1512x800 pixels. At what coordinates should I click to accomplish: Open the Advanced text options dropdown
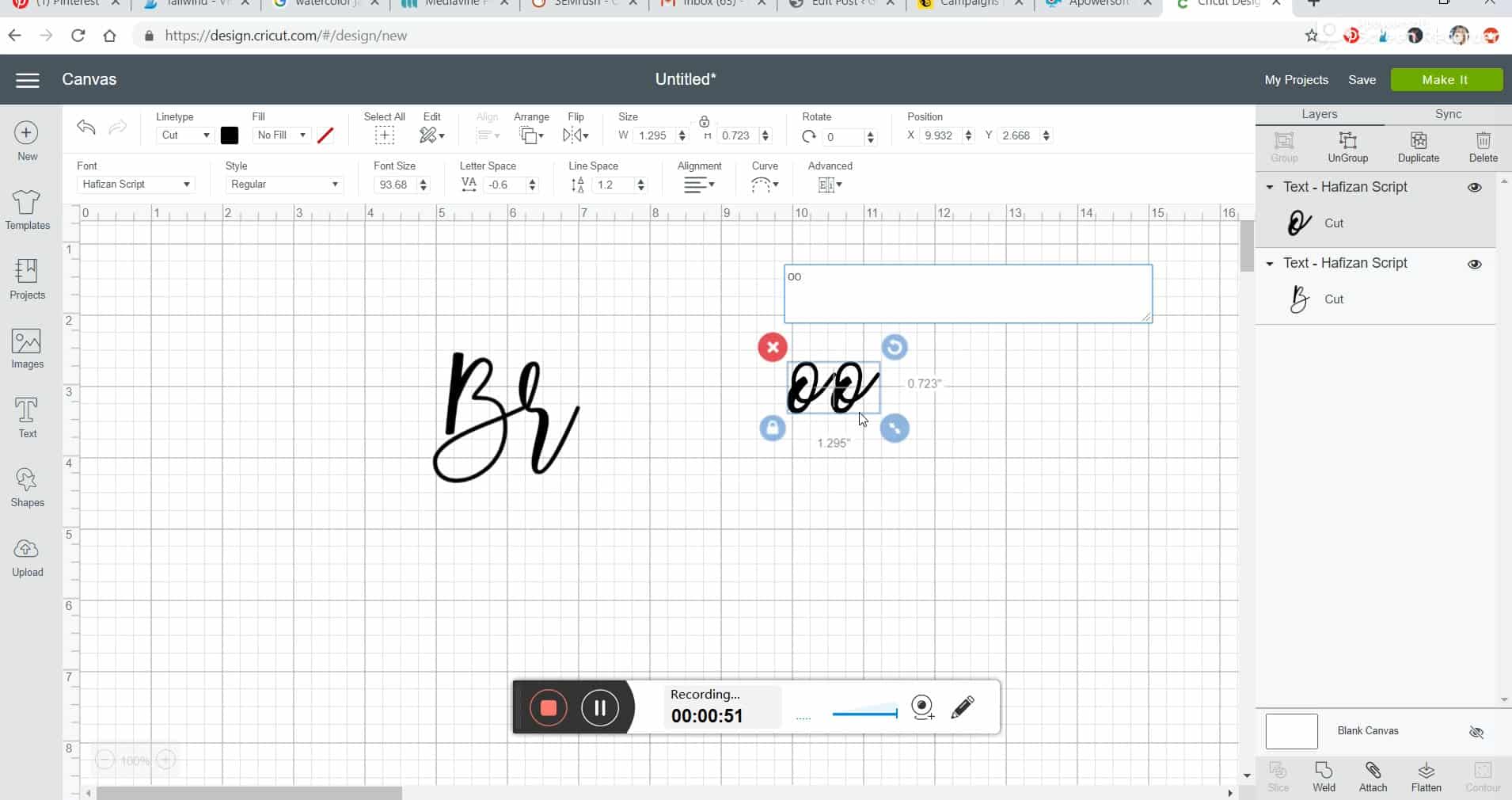pyautogui.click(x=829, y=185)
